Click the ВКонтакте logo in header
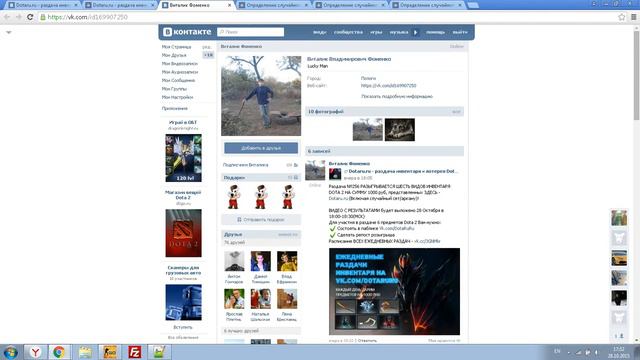 tap(187, 32)
